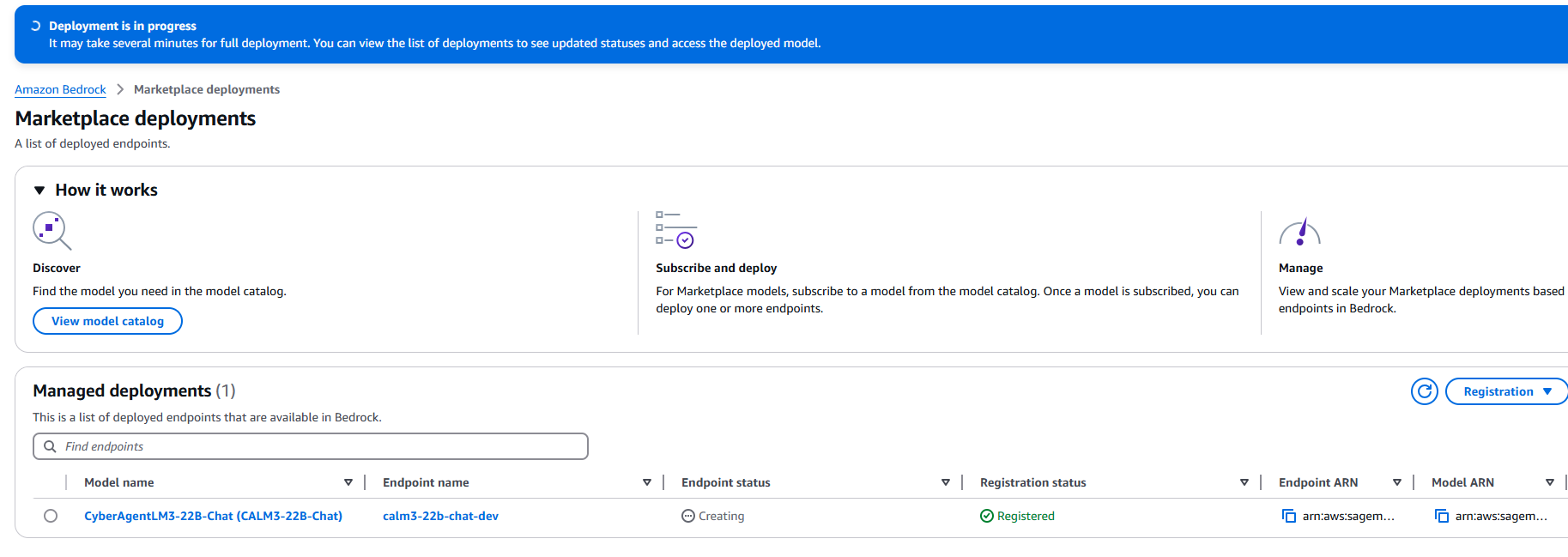Image resolution: width=1568 pixels, height=557 pixels.
Task: Sort by the Endpoint ARN column arrow
Action: click(1397, 482)
